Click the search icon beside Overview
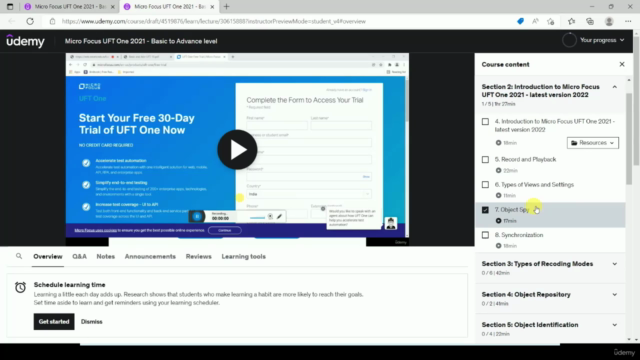640x360 pixels. click(x=19, y=256)
